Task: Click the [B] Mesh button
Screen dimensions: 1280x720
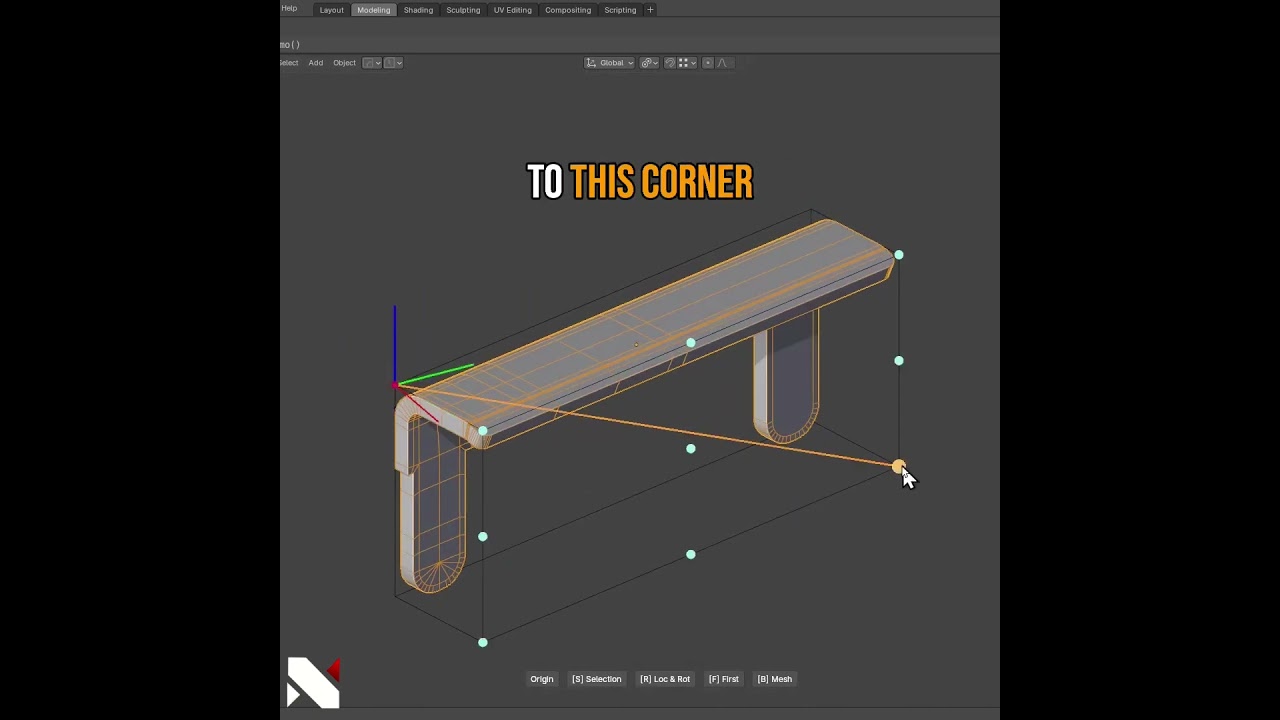Action: 775,679
